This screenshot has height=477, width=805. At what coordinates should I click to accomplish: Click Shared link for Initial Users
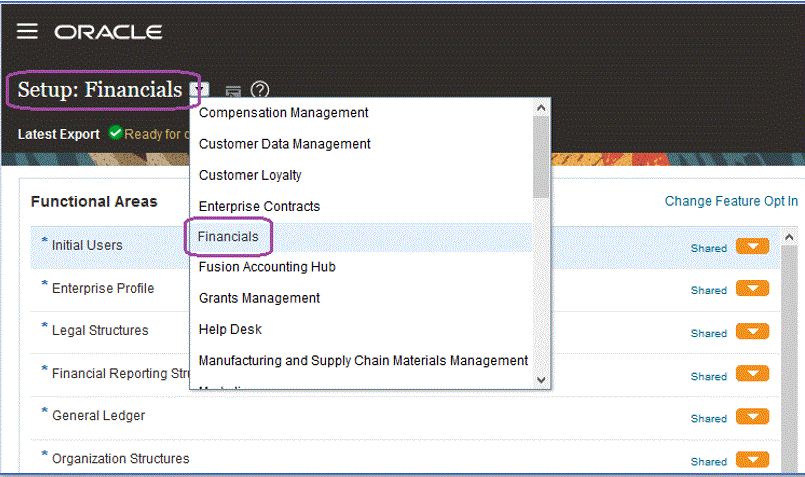tap(708, 248)
